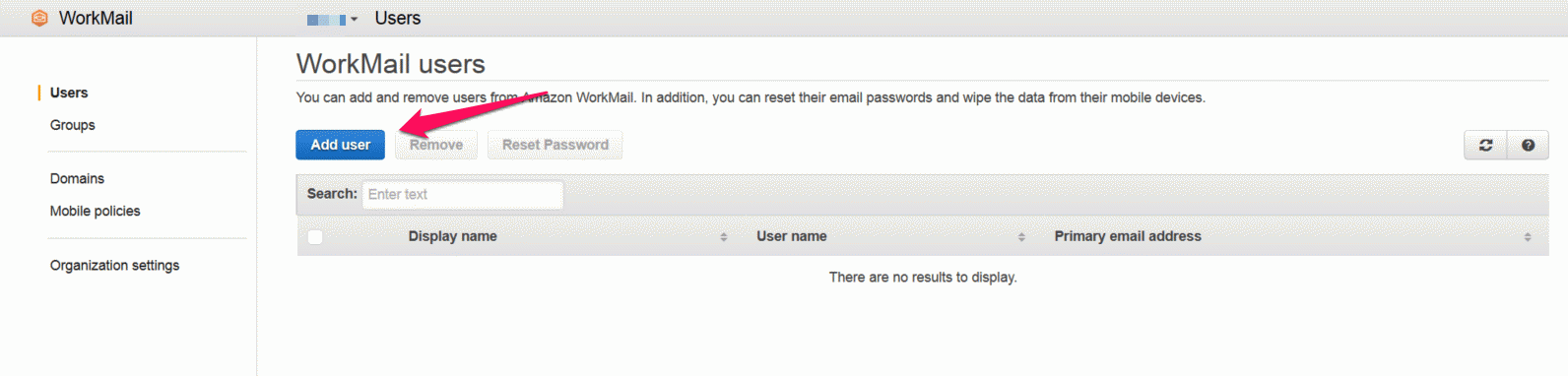
Task: Click the WorkMail logo icon
Action: 39,18
